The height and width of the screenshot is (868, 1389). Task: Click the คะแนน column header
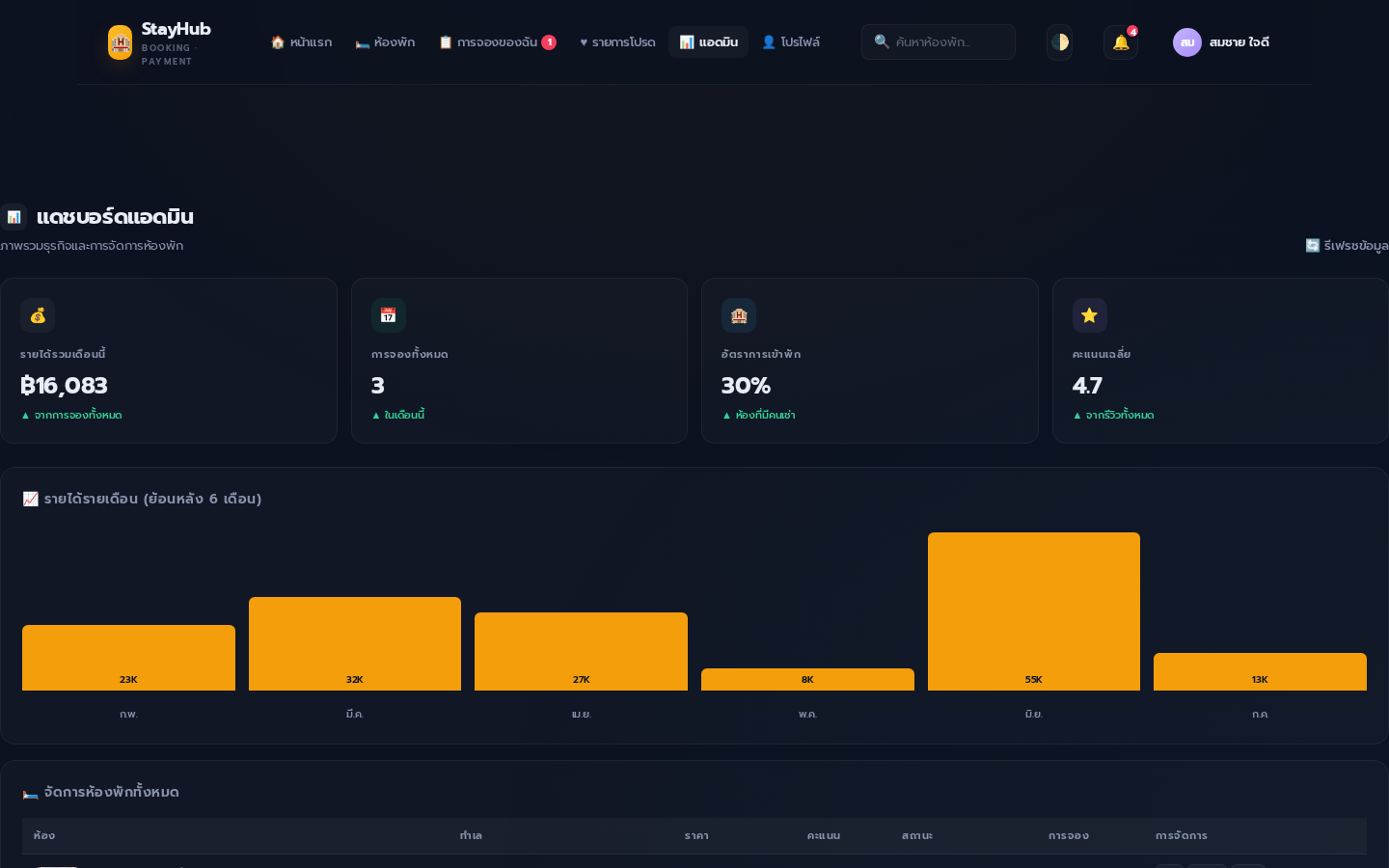point(824,836)
